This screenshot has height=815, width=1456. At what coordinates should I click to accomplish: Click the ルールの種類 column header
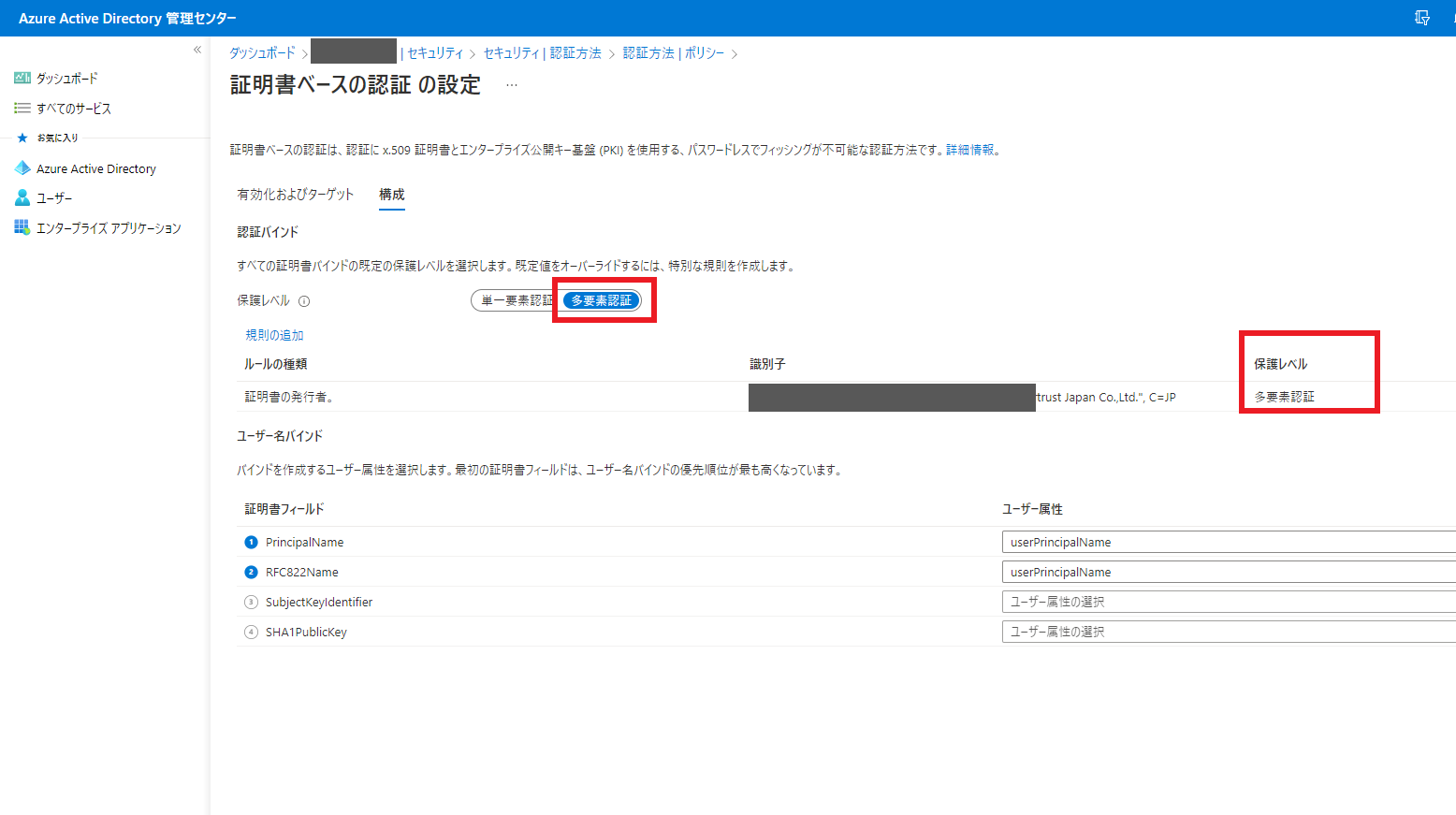[276, 364]
